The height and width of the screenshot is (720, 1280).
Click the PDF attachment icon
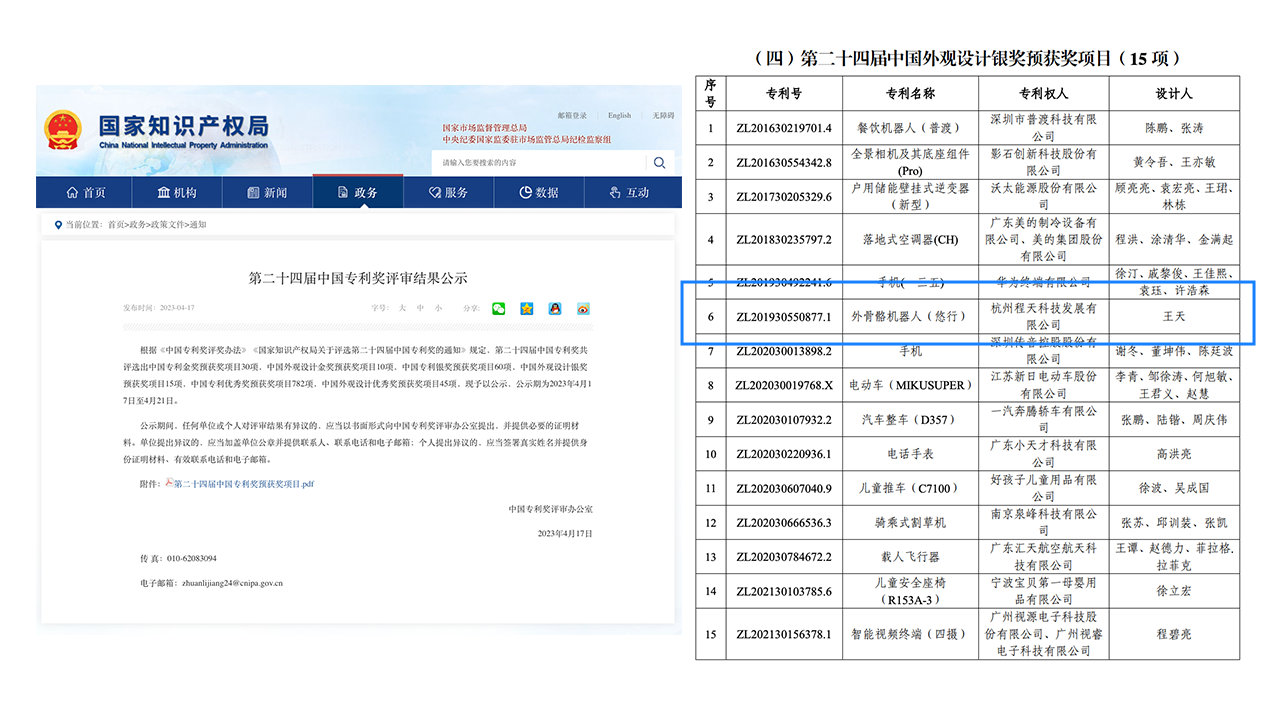169,483
